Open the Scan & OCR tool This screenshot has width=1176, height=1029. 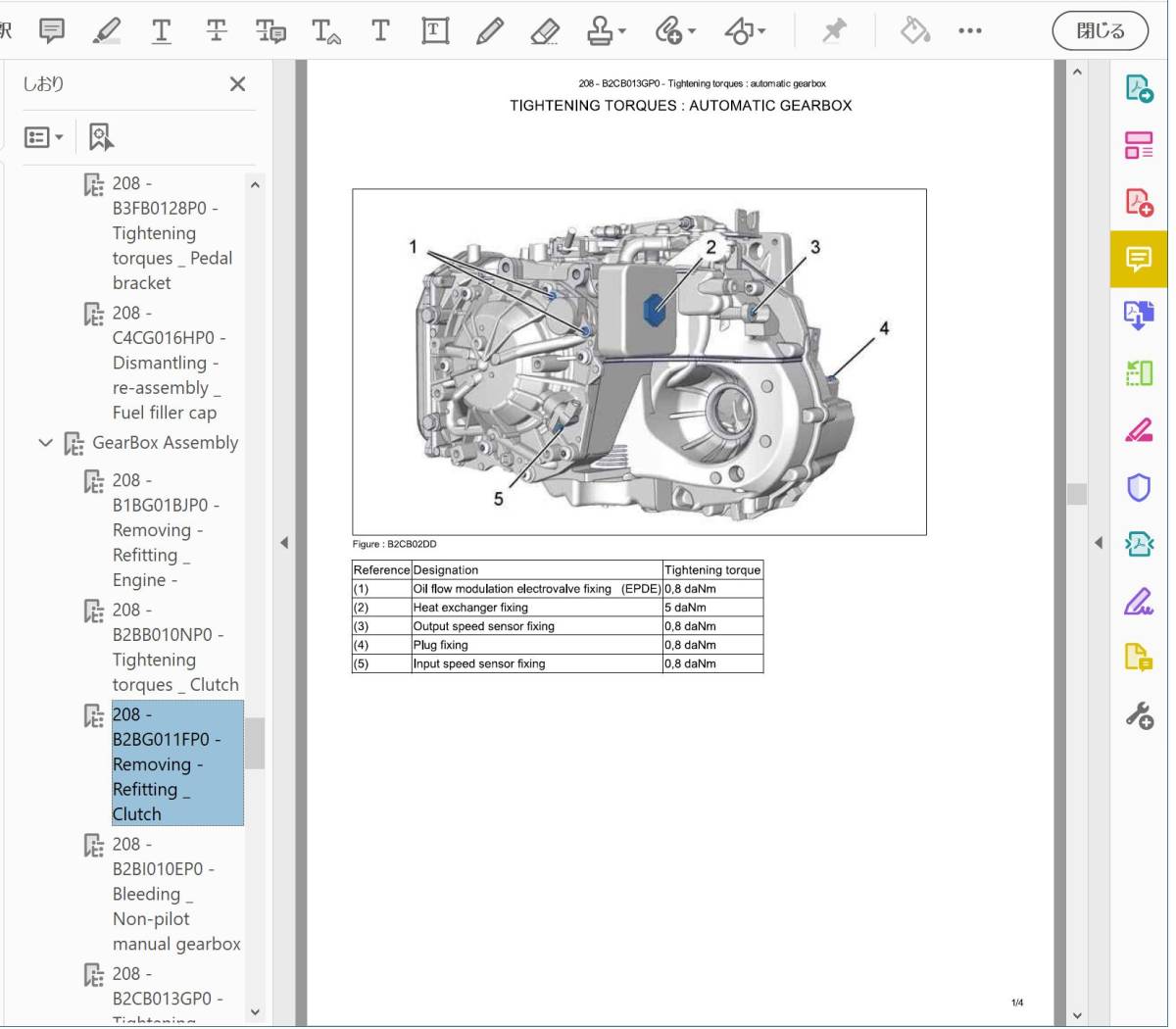(x=1139, y=372)
